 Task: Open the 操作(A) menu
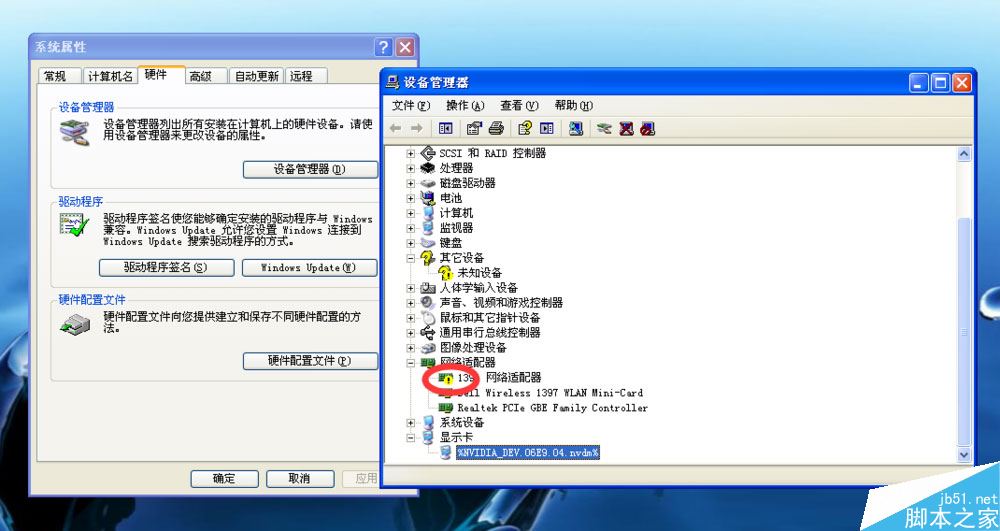[465, 105]
